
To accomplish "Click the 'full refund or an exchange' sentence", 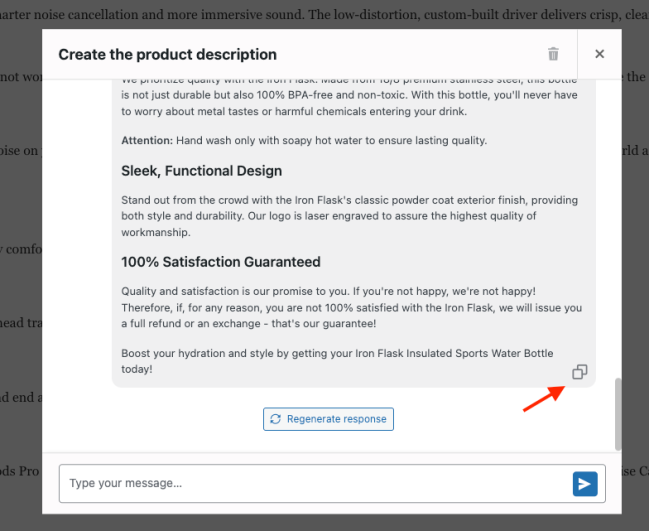I will click(x=250, y=324).
